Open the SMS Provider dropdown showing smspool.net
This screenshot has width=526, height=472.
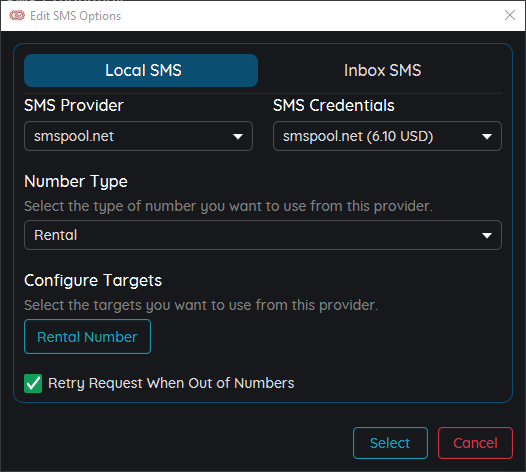[x=138, y=136]
